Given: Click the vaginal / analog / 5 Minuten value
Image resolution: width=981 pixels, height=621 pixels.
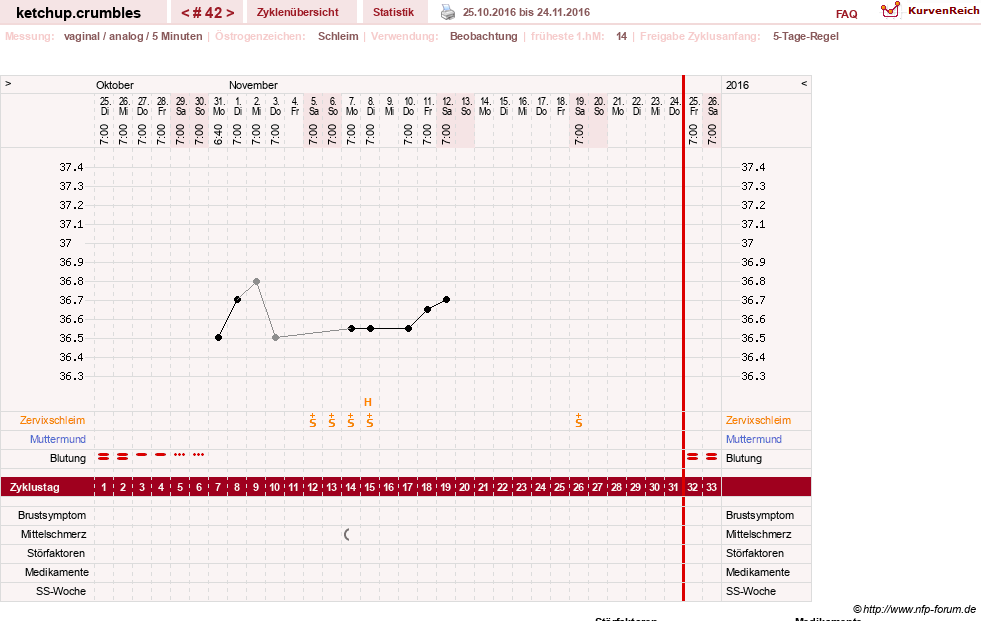Looking at the screenshot, I should coord(133,36).
